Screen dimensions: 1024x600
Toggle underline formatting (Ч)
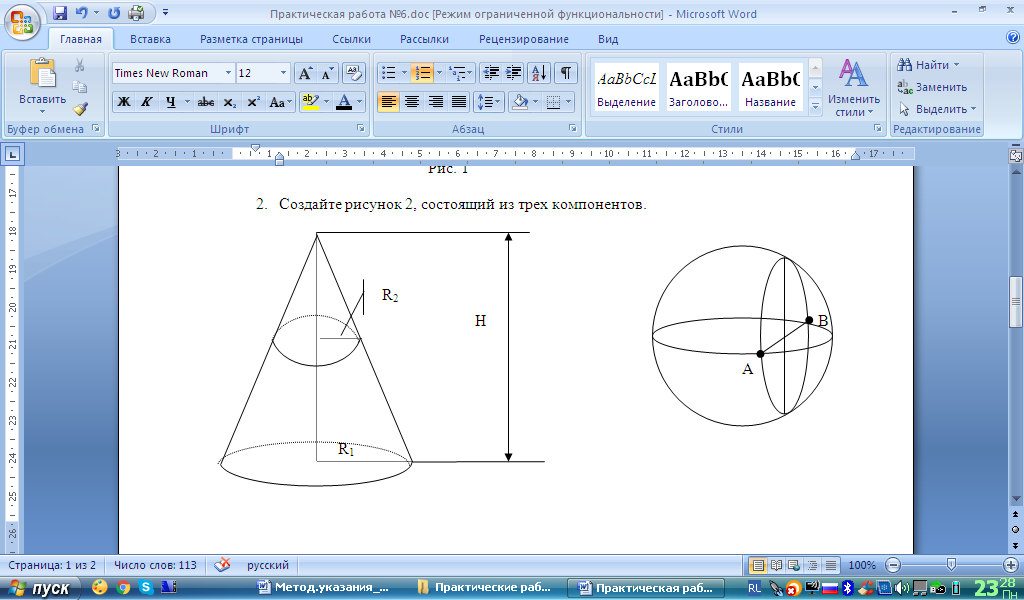171,102
